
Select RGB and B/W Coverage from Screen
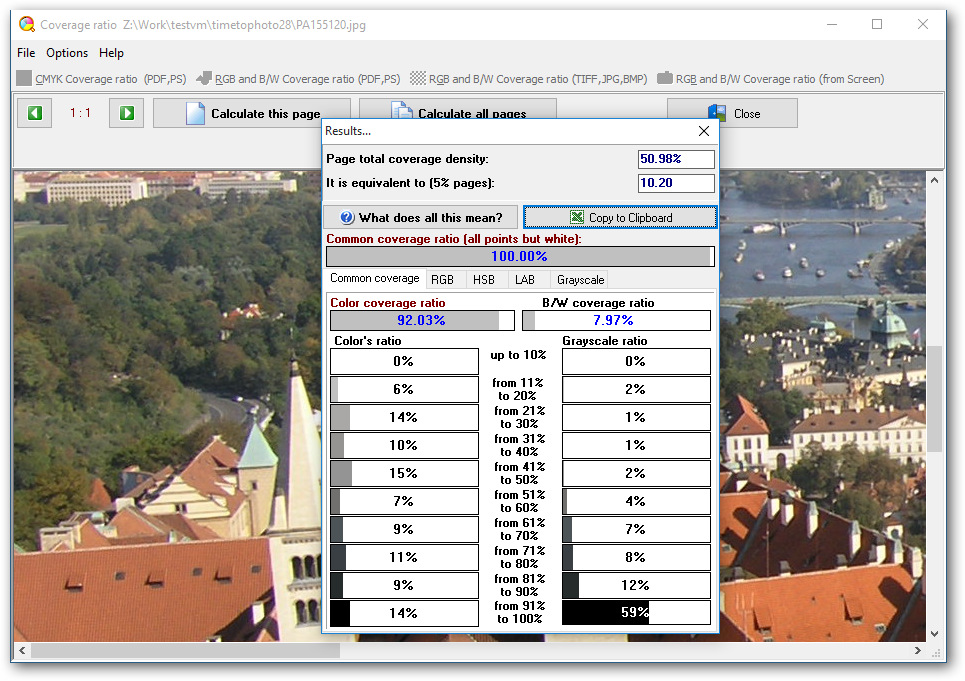770,79
